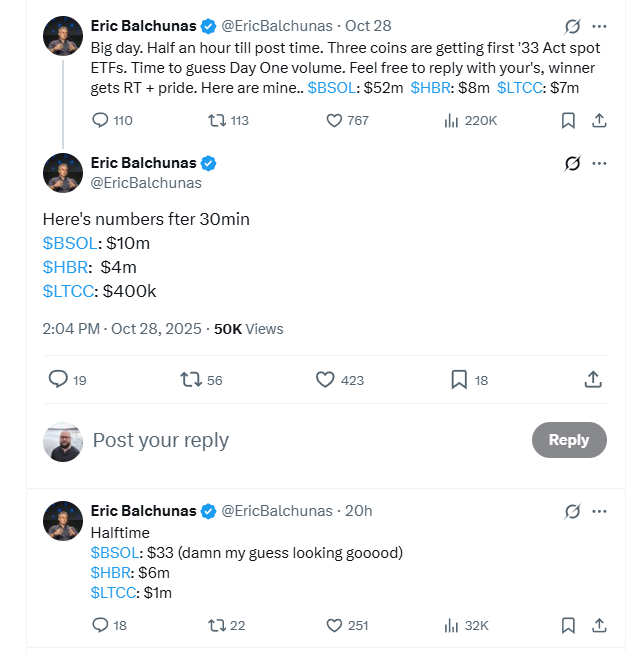Bookmark the top Big day tweet
This screenshot has width=632, height=653.
pyautogui.click(x=568, y=120)
